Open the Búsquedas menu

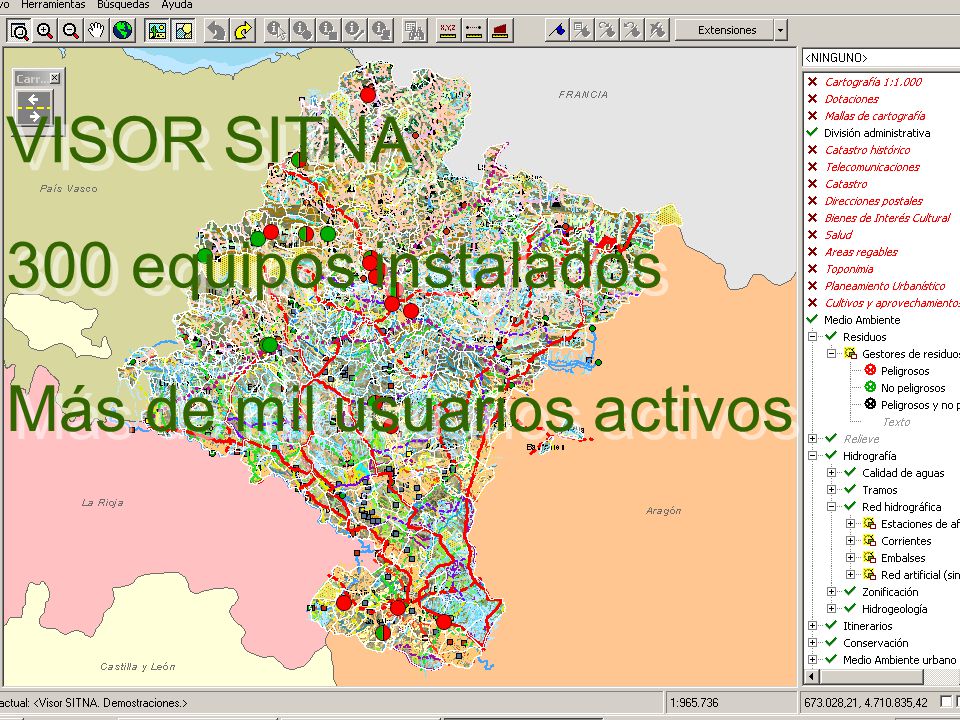tap(123, 5)
